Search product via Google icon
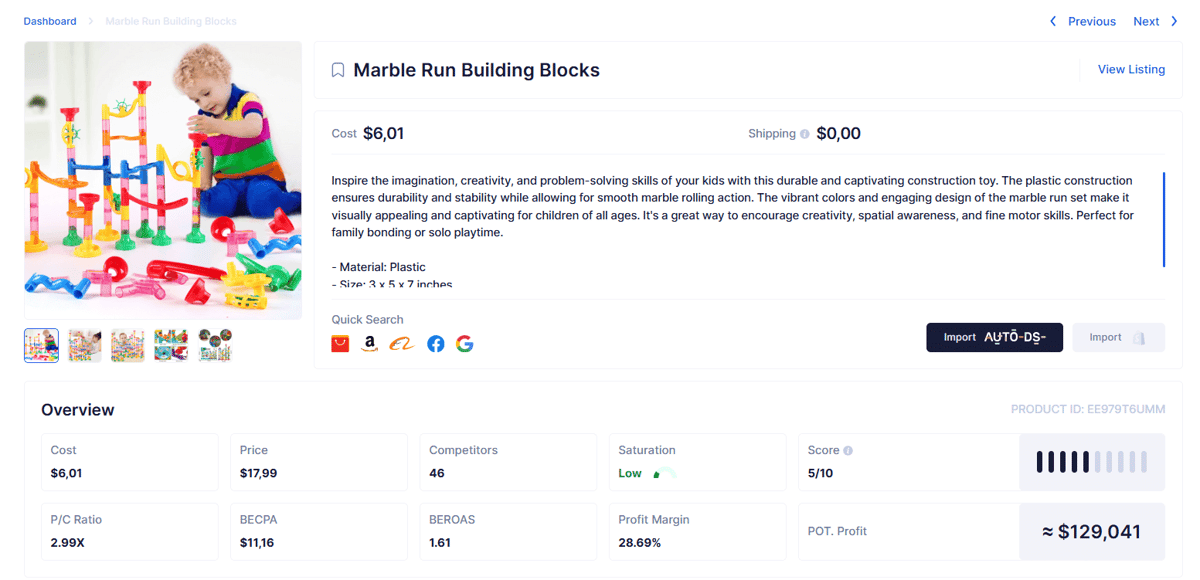 coord(464,344)
